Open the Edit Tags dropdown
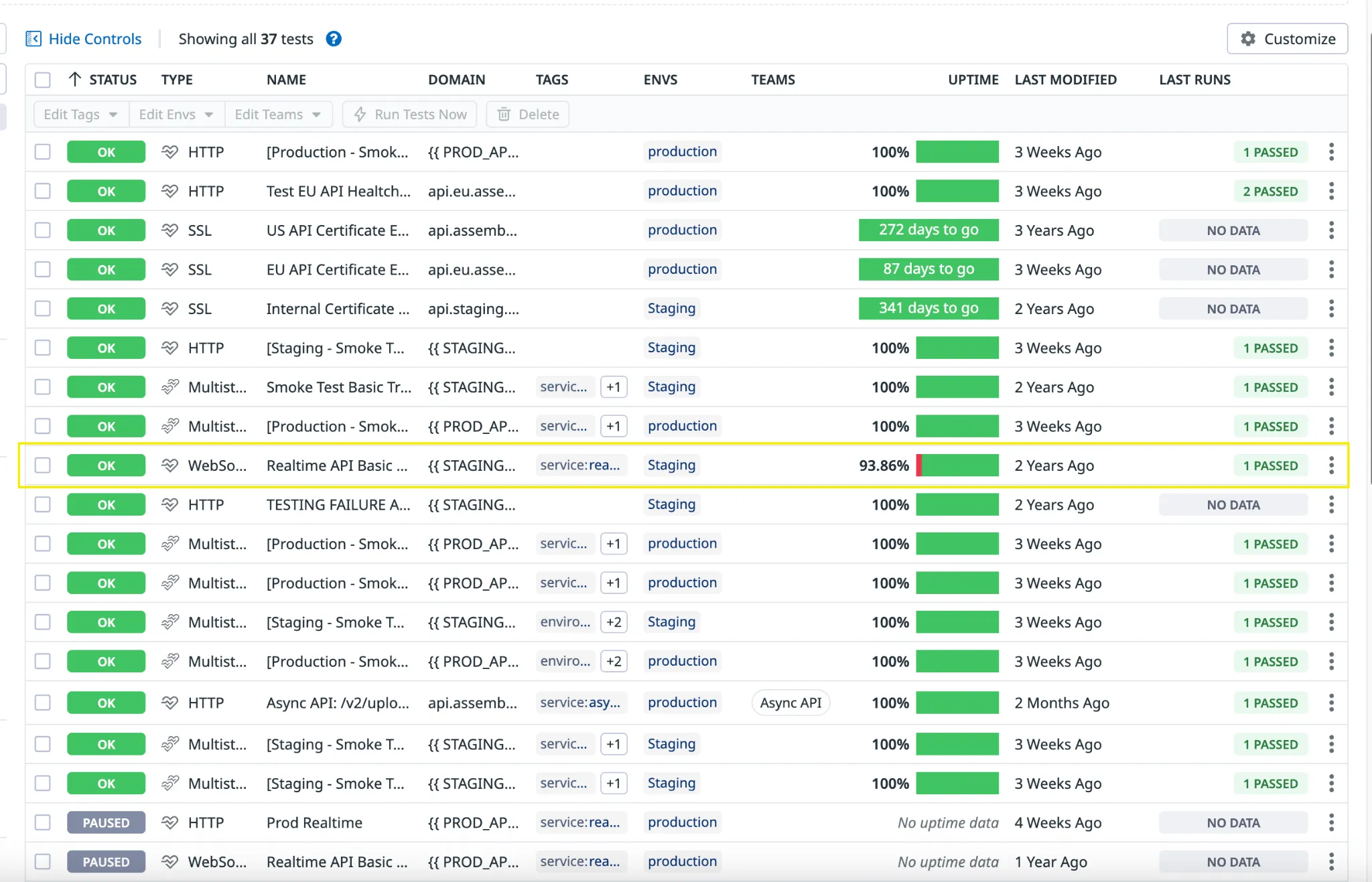This screenshot has height=882, width=1372. click(x=80, y=115)
